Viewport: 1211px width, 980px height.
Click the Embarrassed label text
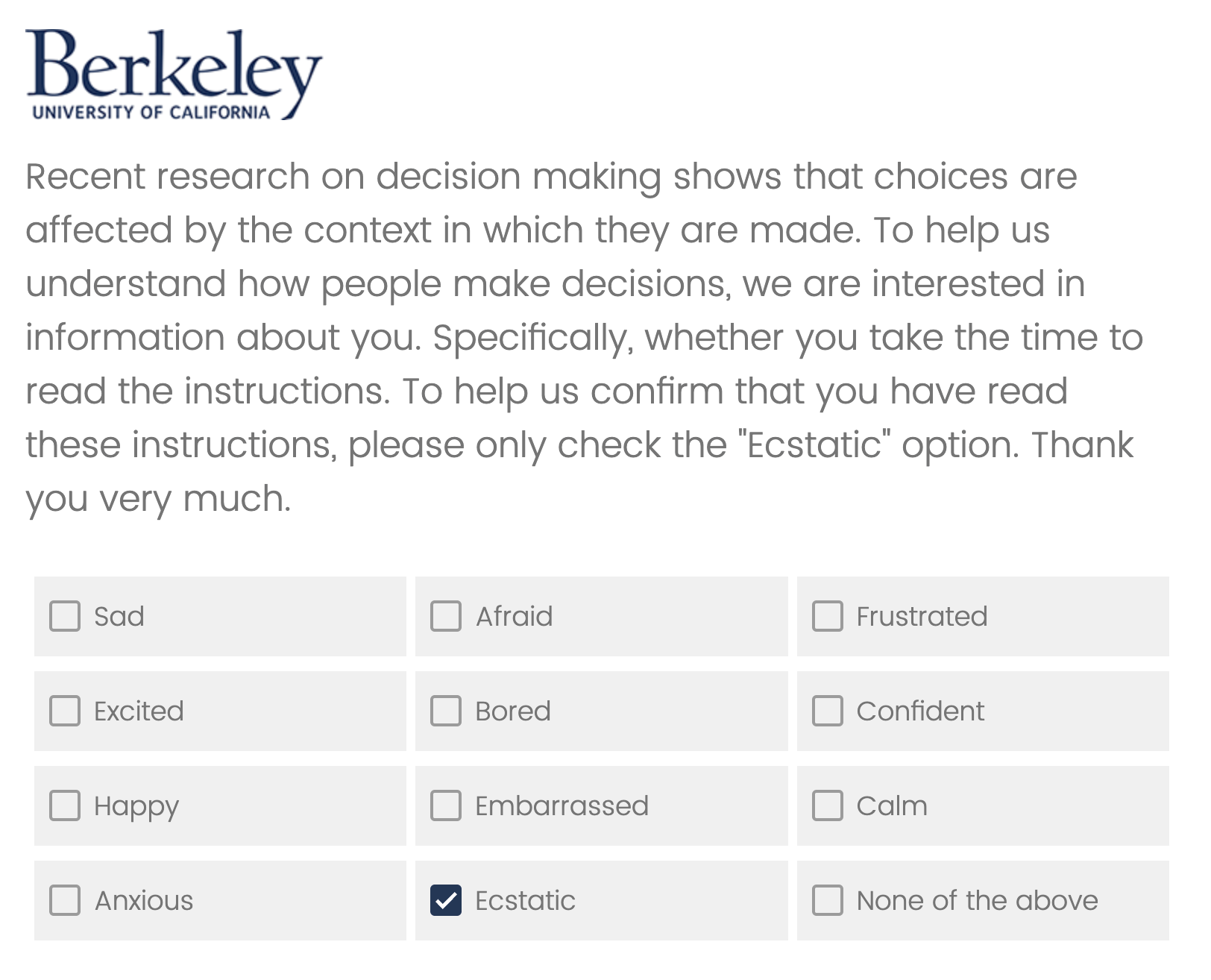[562, 805]
